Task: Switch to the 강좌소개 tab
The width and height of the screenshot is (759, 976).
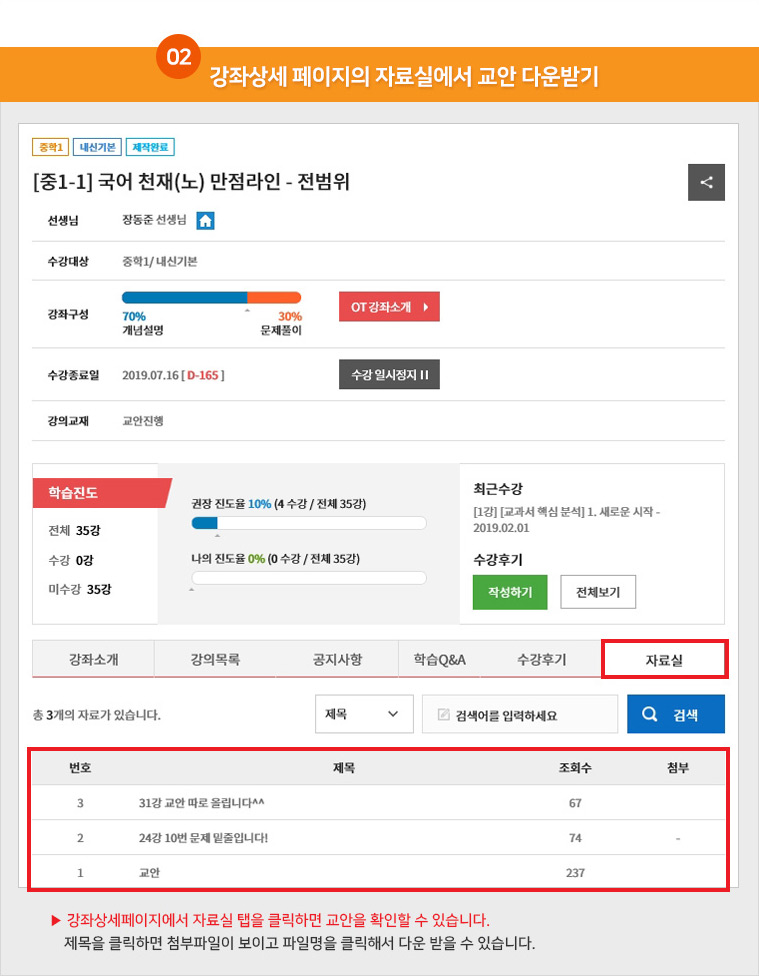Action: tap(93, 659)
